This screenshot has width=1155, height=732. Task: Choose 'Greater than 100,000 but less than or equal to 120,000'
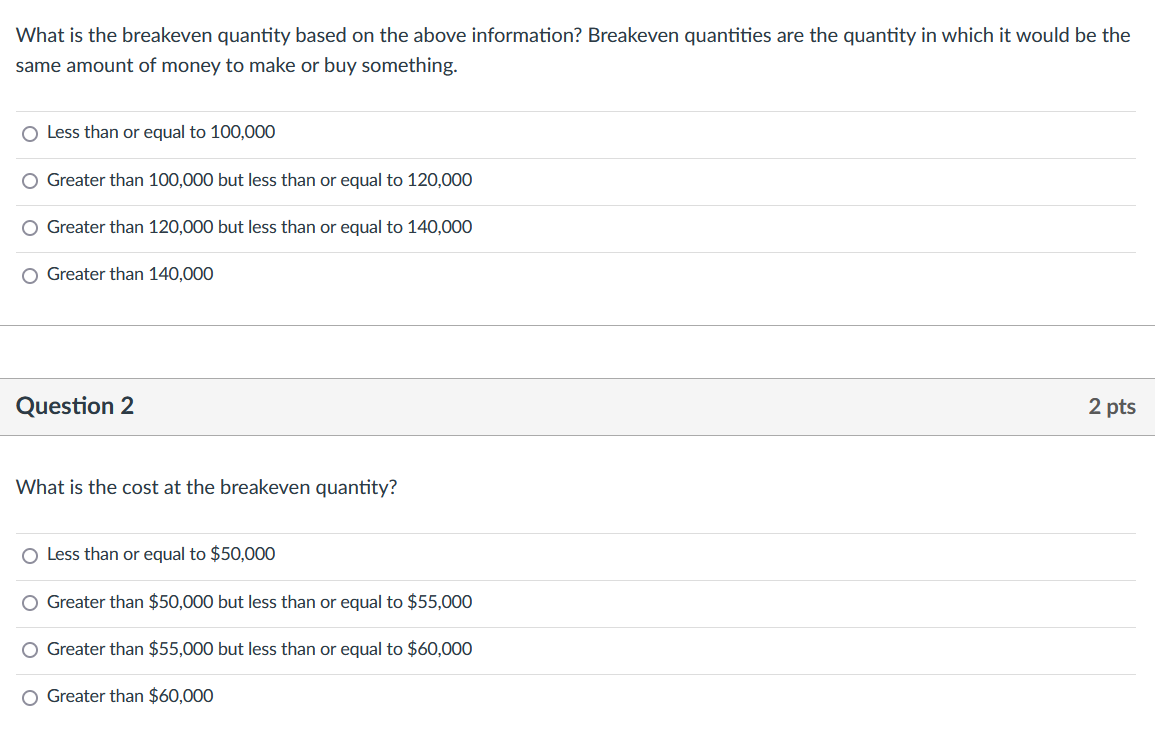(31, 181)
